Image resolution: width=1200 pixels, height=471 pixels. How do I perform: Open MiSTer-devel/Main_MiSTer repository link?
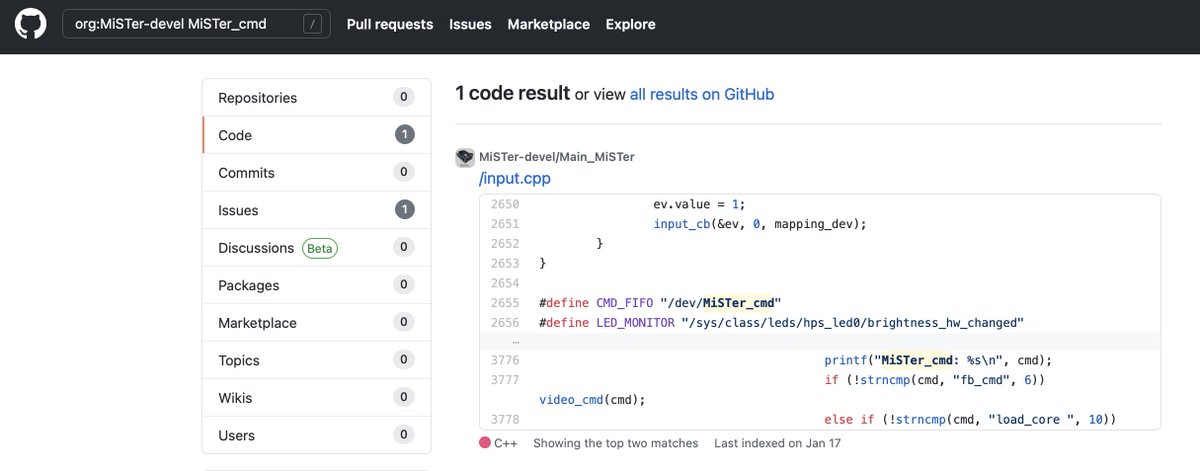pos(557,157)
